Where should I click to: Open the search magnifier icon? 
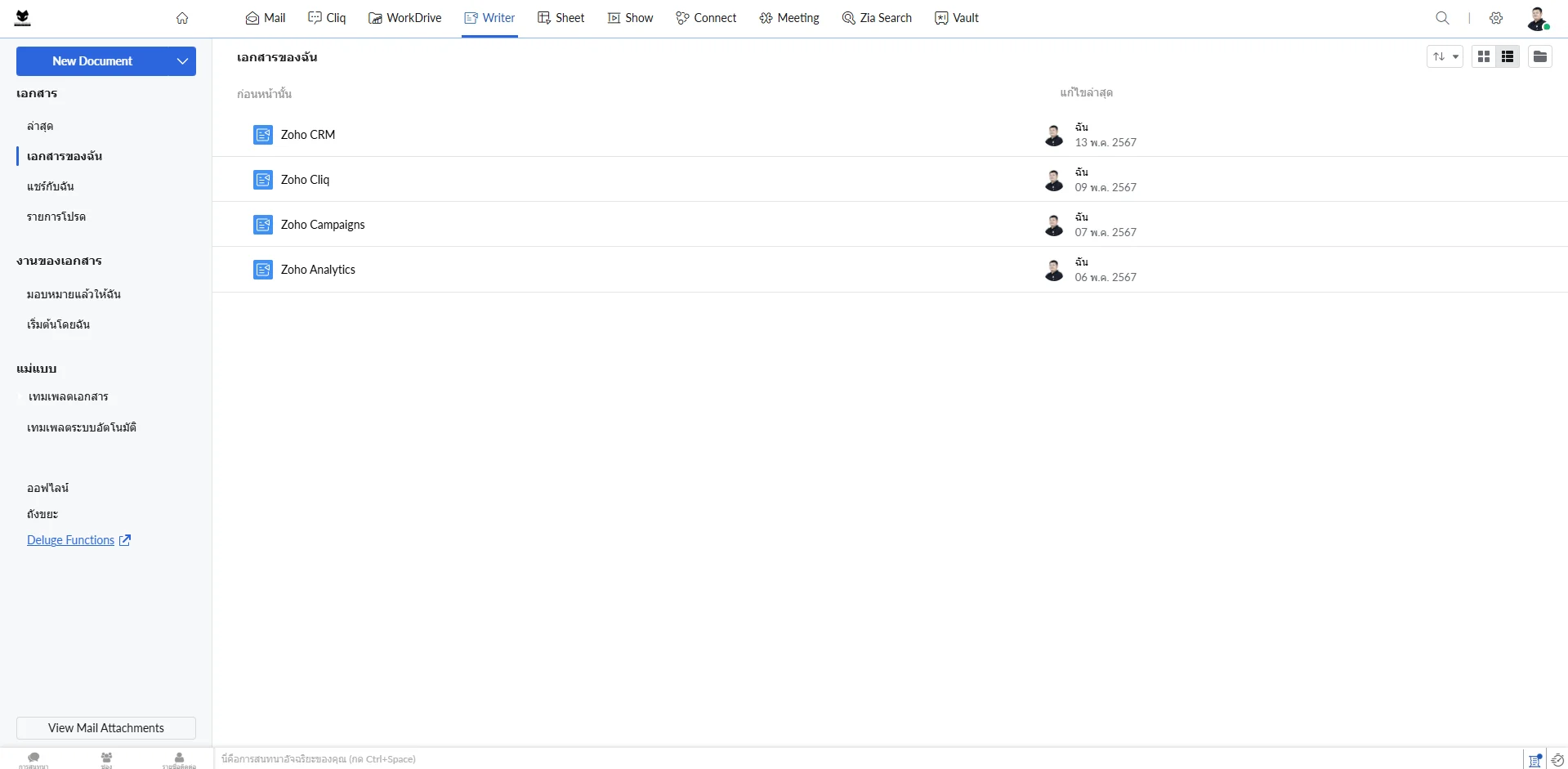pyautogui.click(x=1442, y=18)
